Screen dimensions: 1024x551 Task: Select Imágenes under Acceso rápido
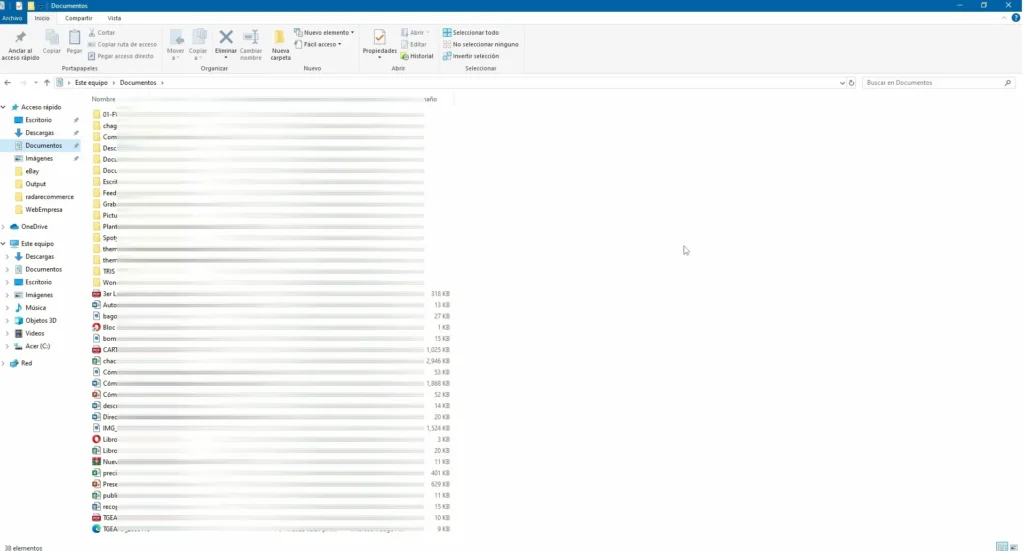click(x=39, y=159)
